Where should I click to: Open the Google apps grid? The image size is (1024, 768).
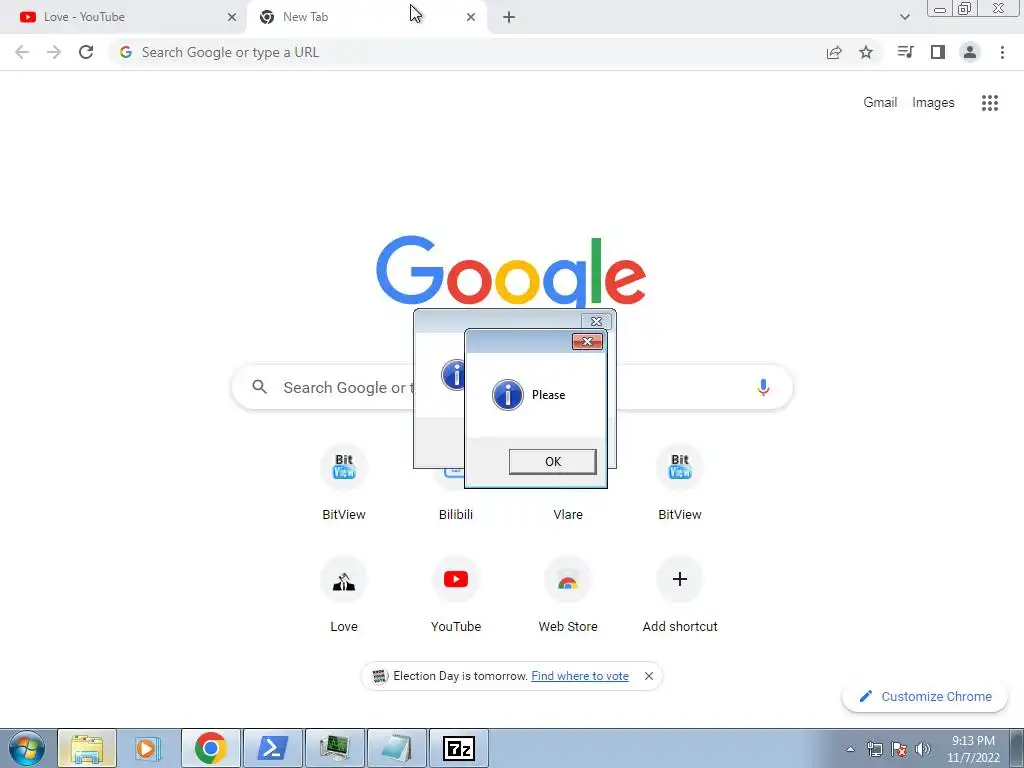(x=990, y=103)
